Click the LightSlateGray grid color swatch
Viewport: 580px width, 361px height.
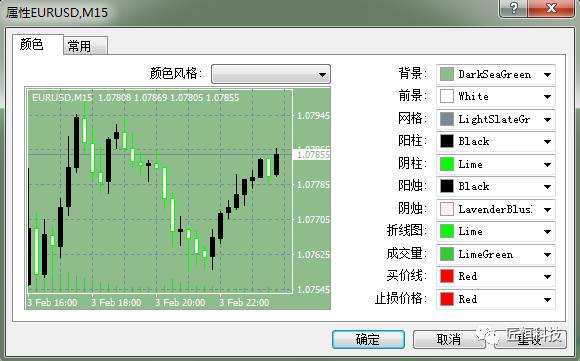(446, 119)
